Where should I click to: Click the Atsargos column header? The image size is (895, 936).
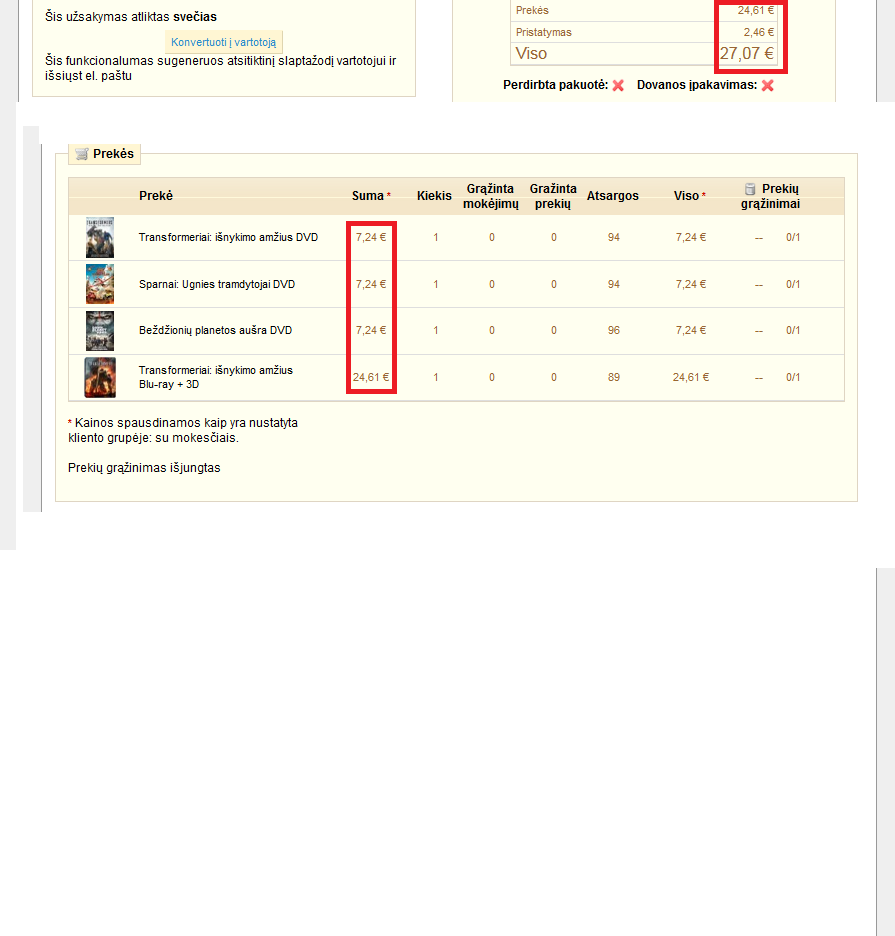tap(613, 196)
